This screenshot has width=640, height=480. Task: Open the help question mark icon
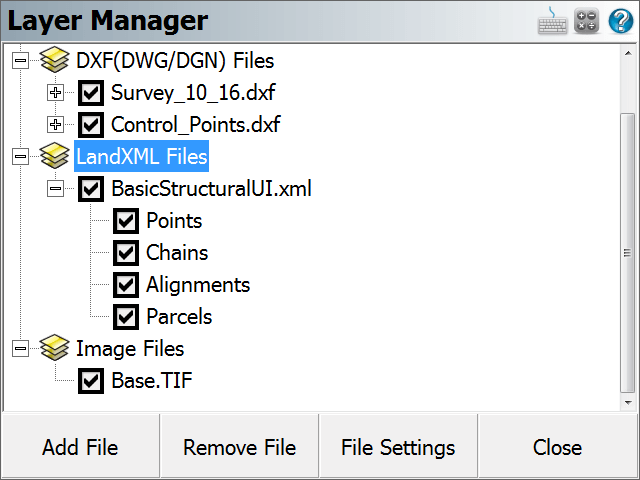tap(621, 20)
